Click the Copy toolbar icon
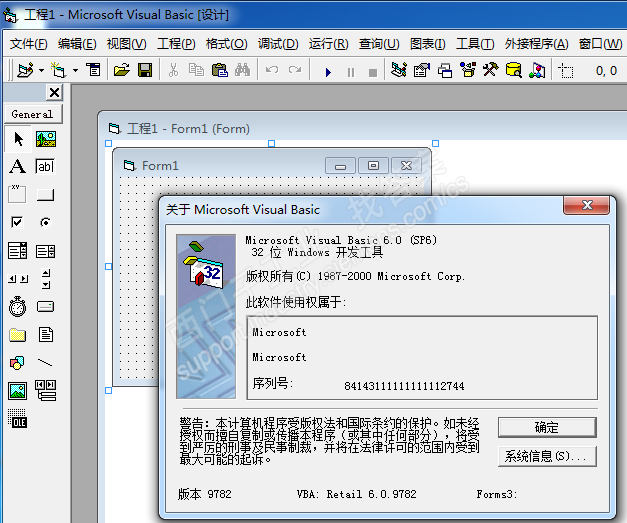The image size is (627, 523). 196,70
